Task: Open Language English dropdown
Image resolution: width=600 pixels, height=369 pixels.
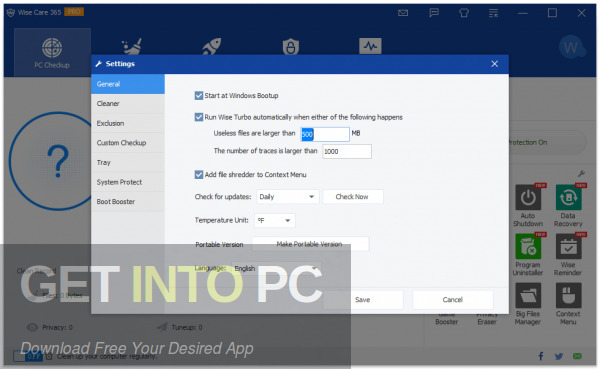Action: (x=276, y=269)
